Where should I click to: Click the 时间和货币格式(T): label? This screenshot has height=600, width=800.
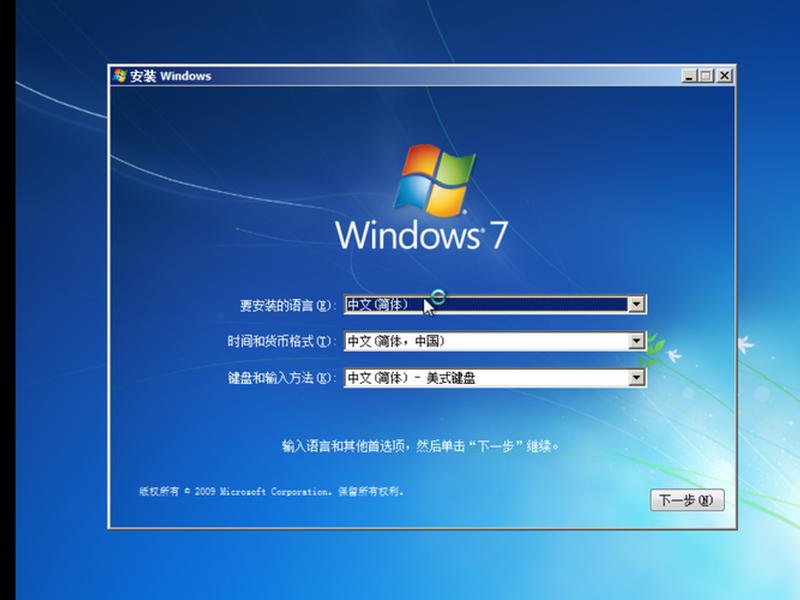click(x=282, y=341)
